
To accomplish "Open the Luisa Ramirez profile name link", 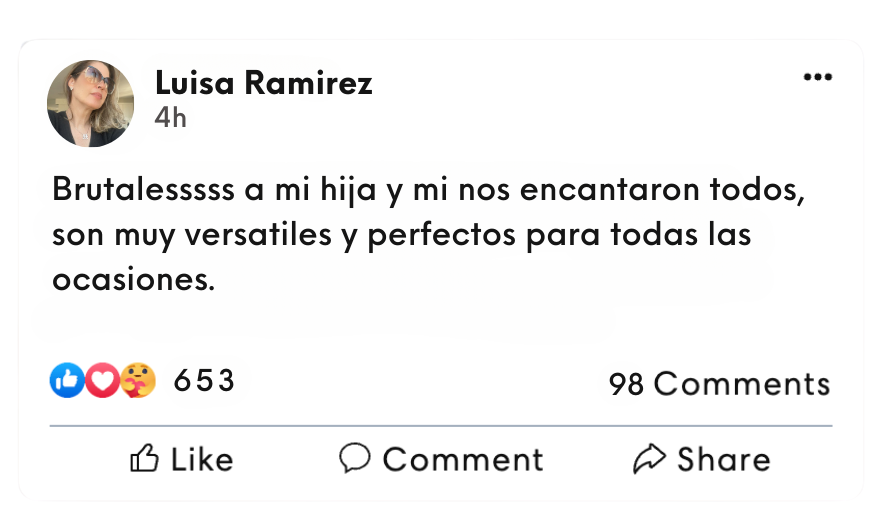I will [263, 84].
